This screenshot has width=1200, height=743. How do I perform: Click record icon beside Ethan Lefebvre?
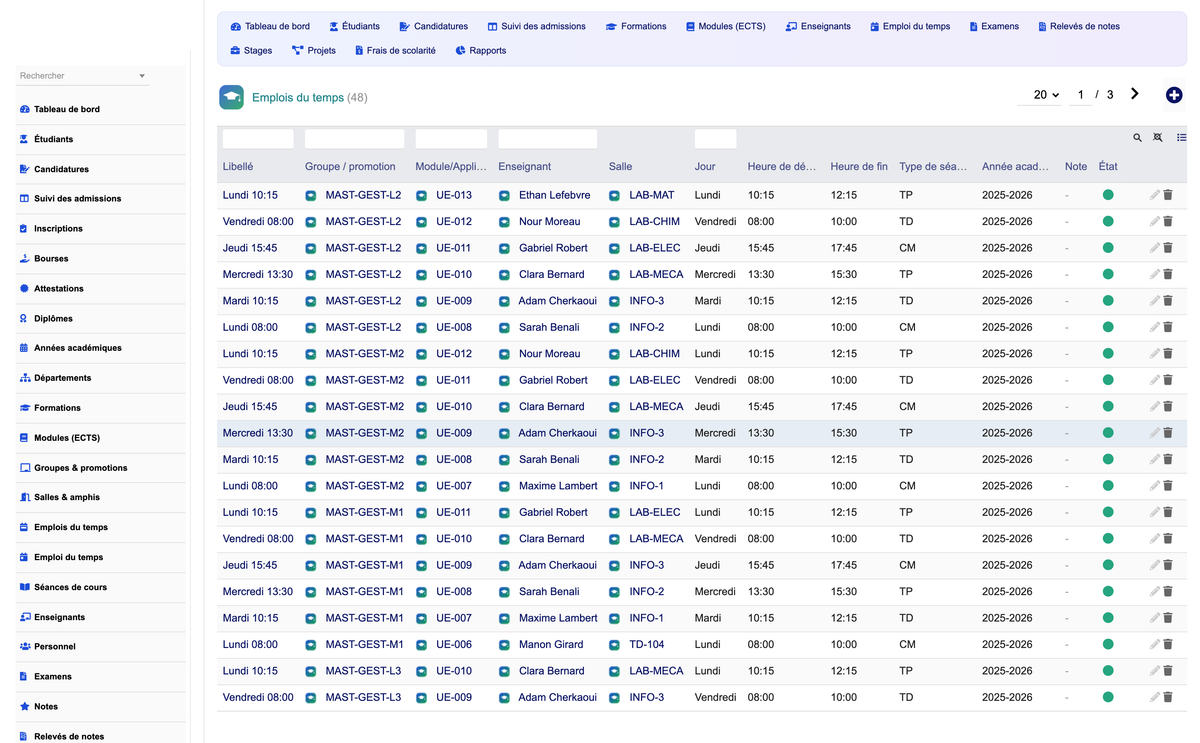point(504,196)
